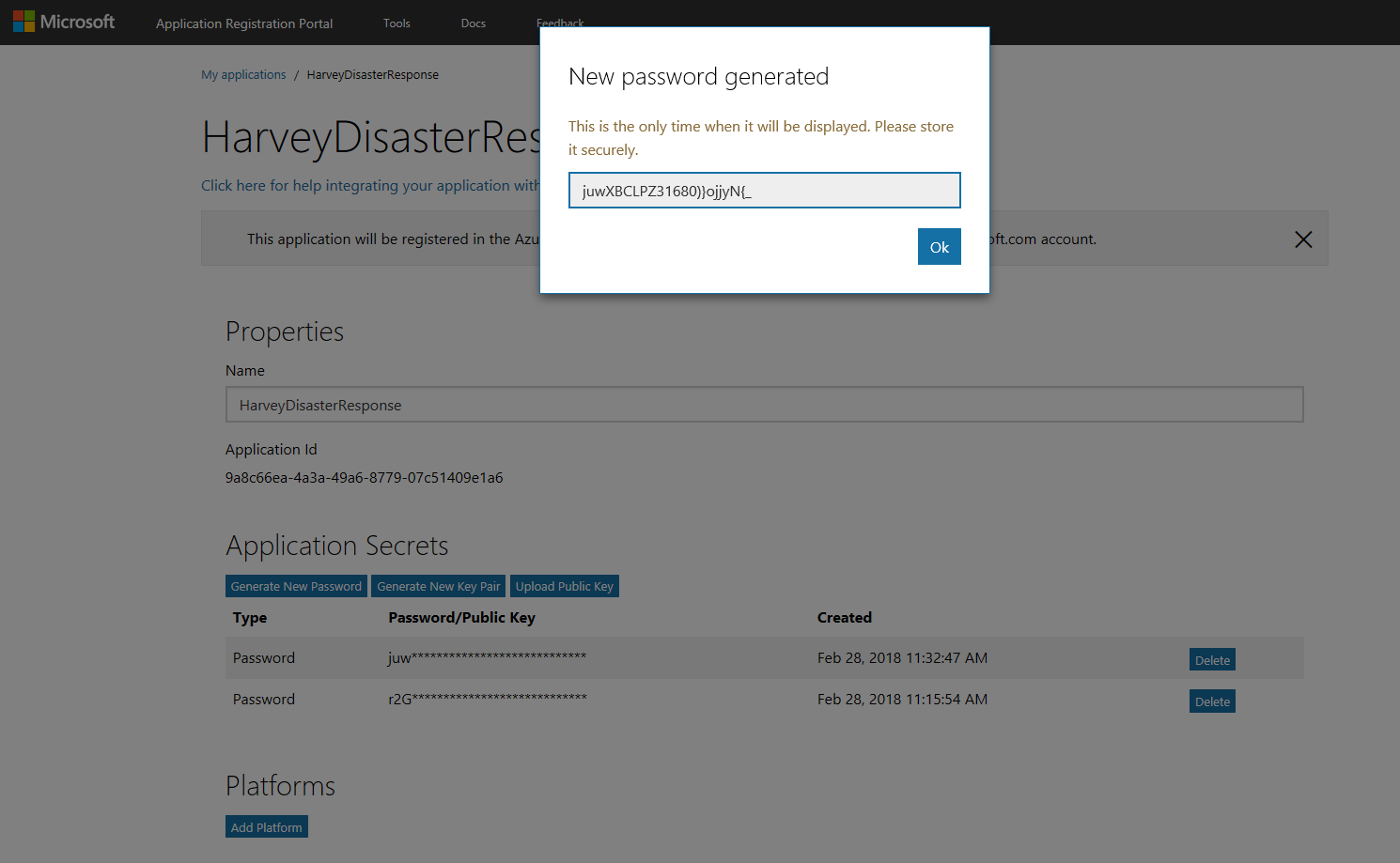Click the Created column header
The height and width of the screenshot is (863, 1400).
(844, 617)
